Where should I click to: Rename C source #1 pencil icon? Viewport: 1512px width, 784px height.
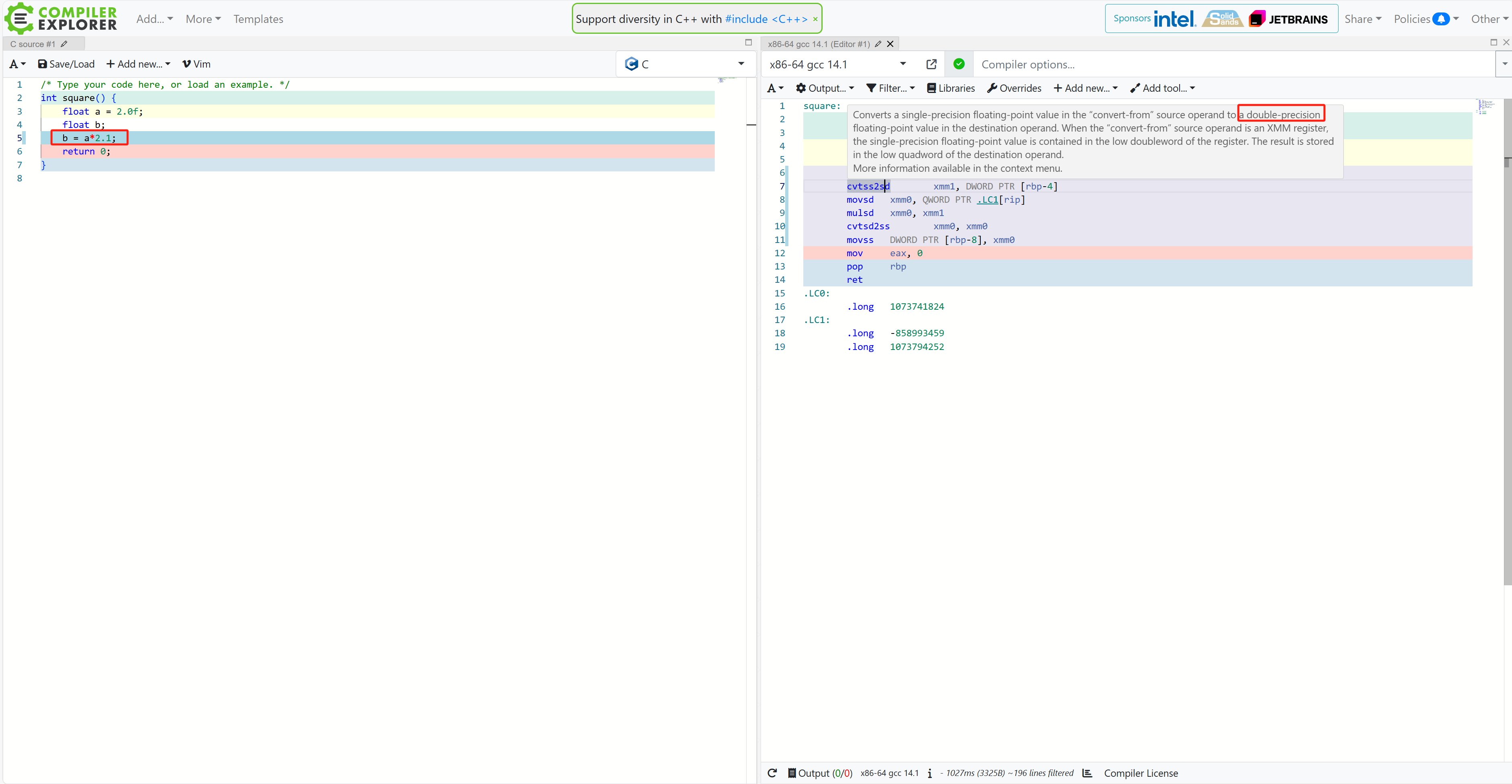[64, 44]
